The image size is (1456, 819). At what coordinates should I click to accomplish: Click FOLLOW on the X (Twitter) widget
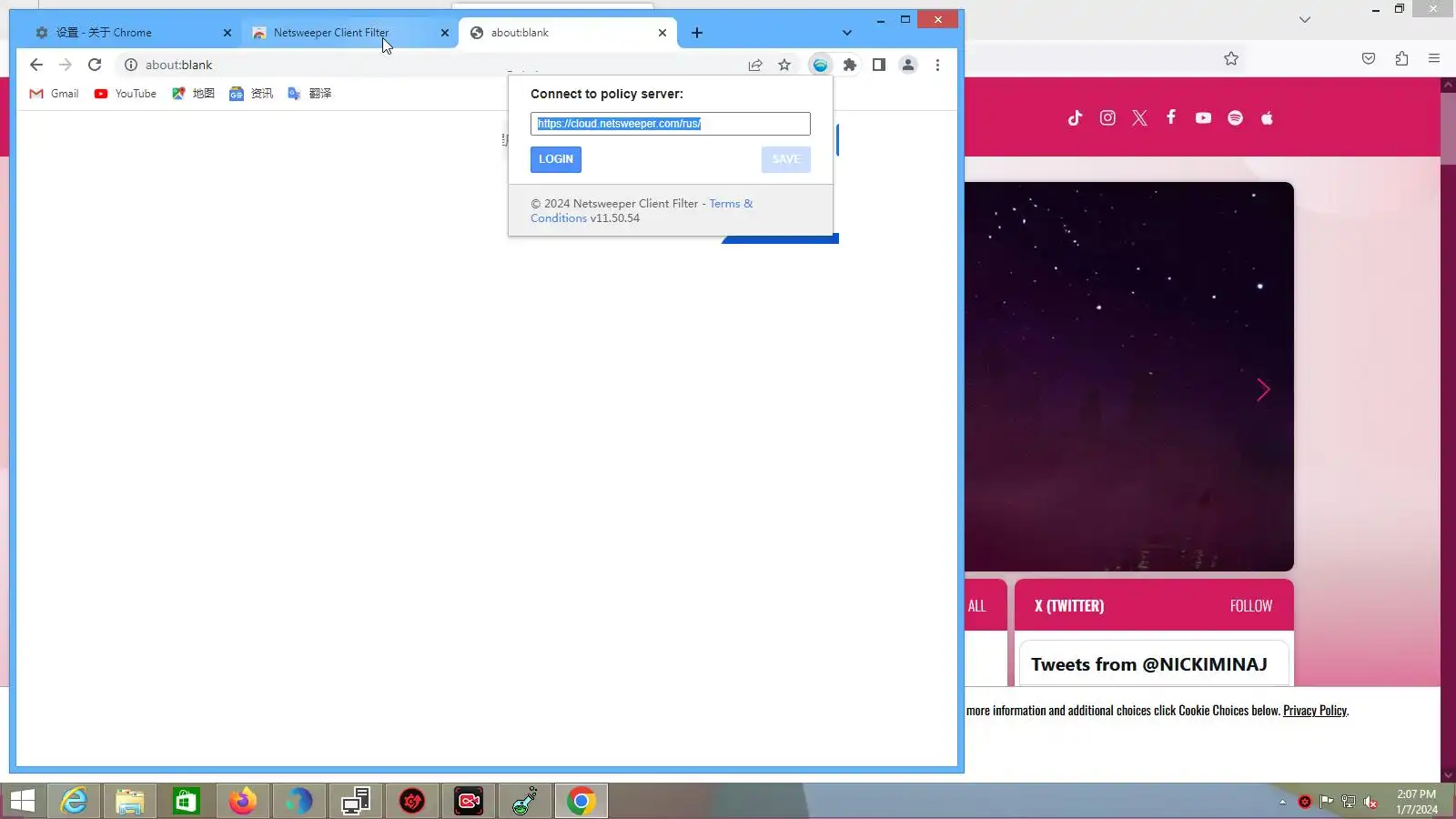[1251, 605]
